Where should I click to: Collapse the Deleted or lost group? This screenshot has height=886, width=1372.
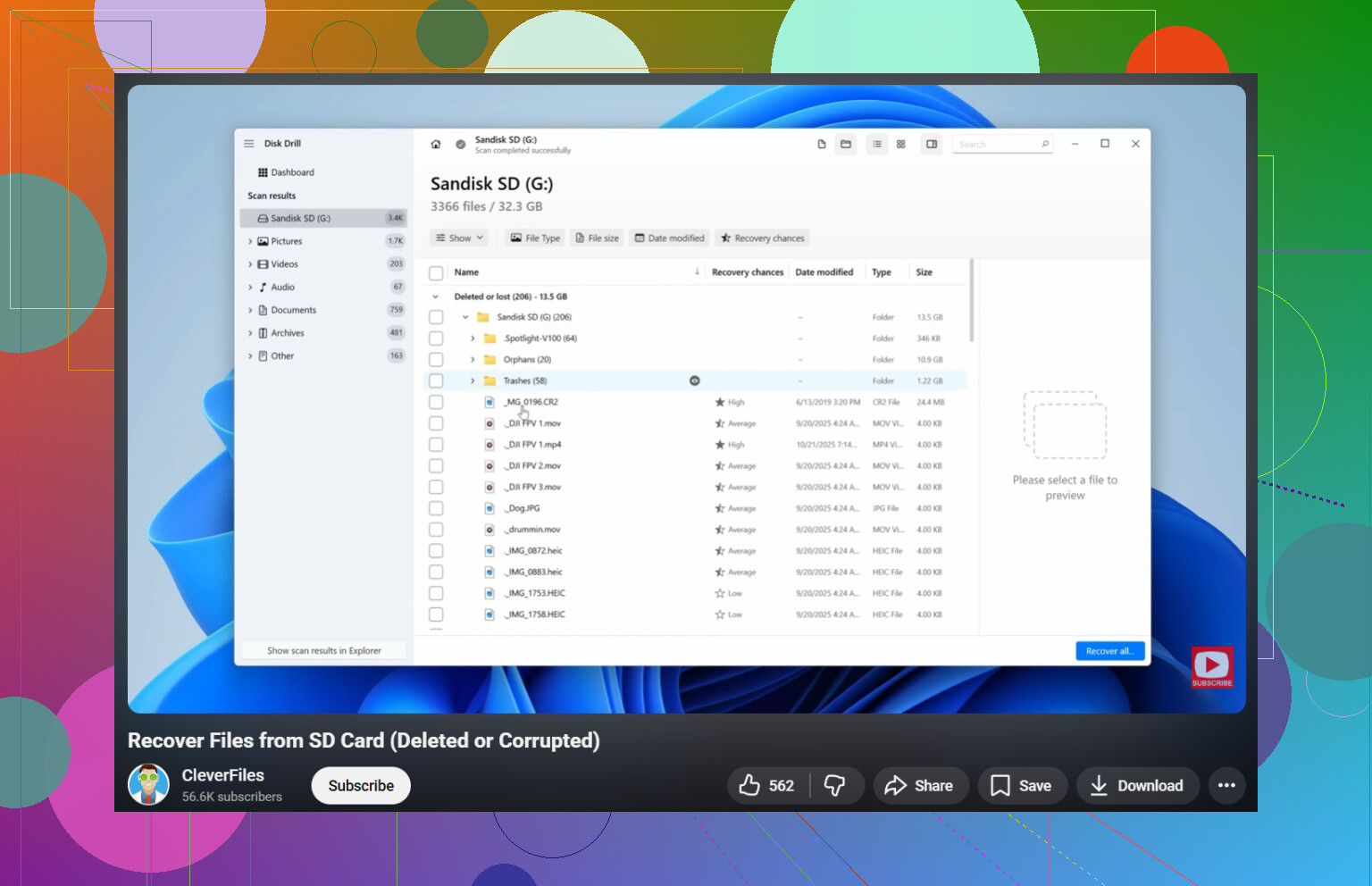[436, 297]
